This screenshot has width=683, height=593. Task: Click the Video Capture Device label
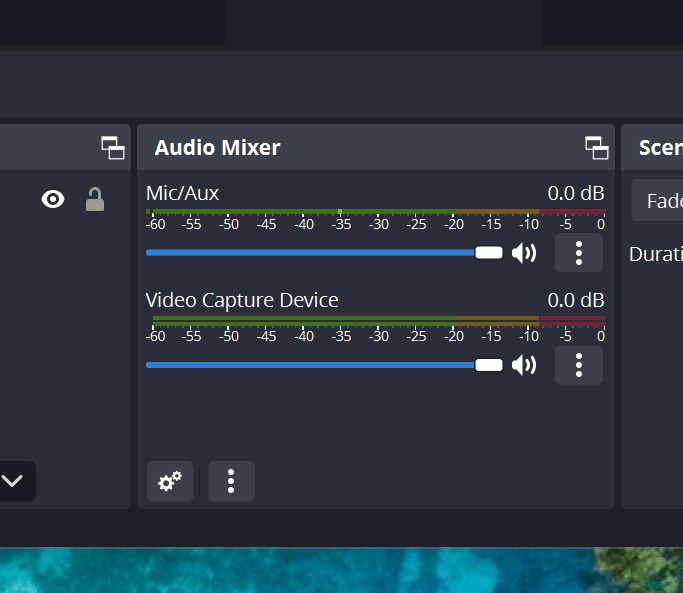[x=242, y=301]
